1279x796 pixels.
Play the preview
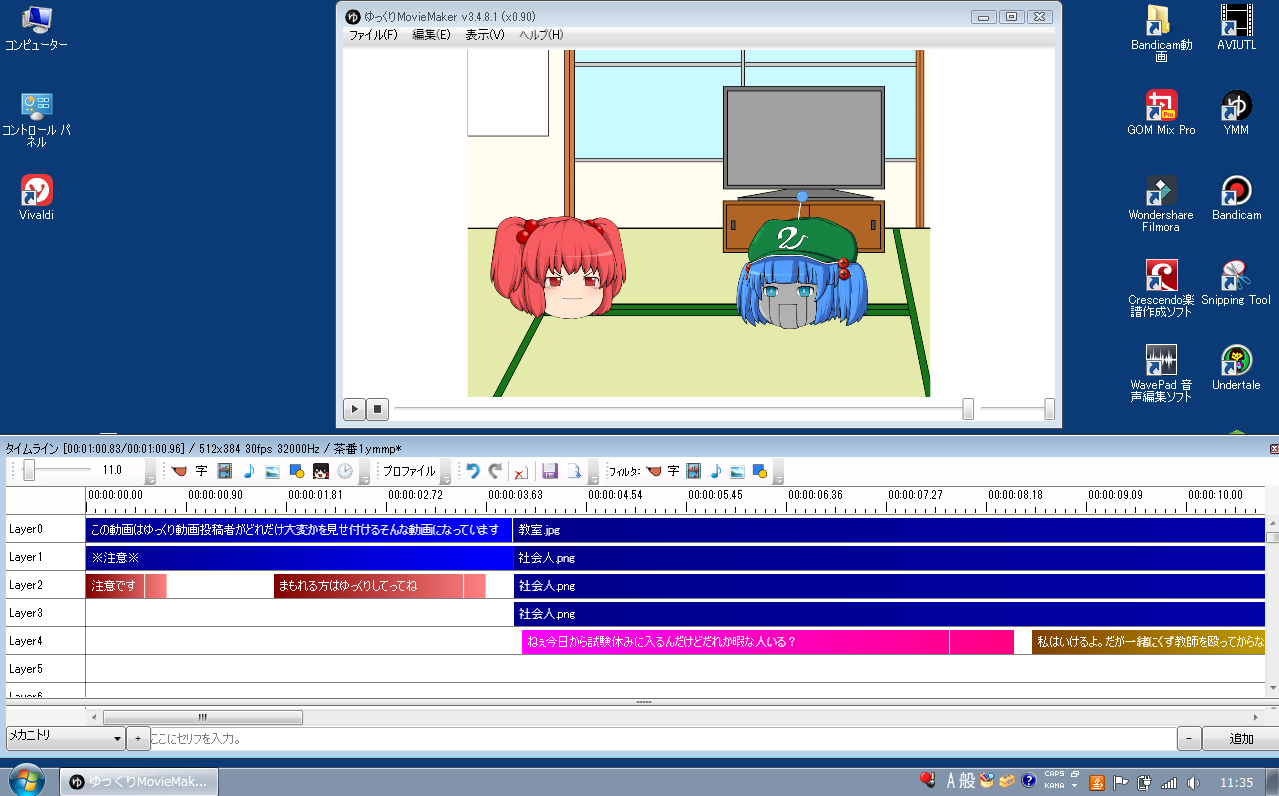tap(354, 408)
